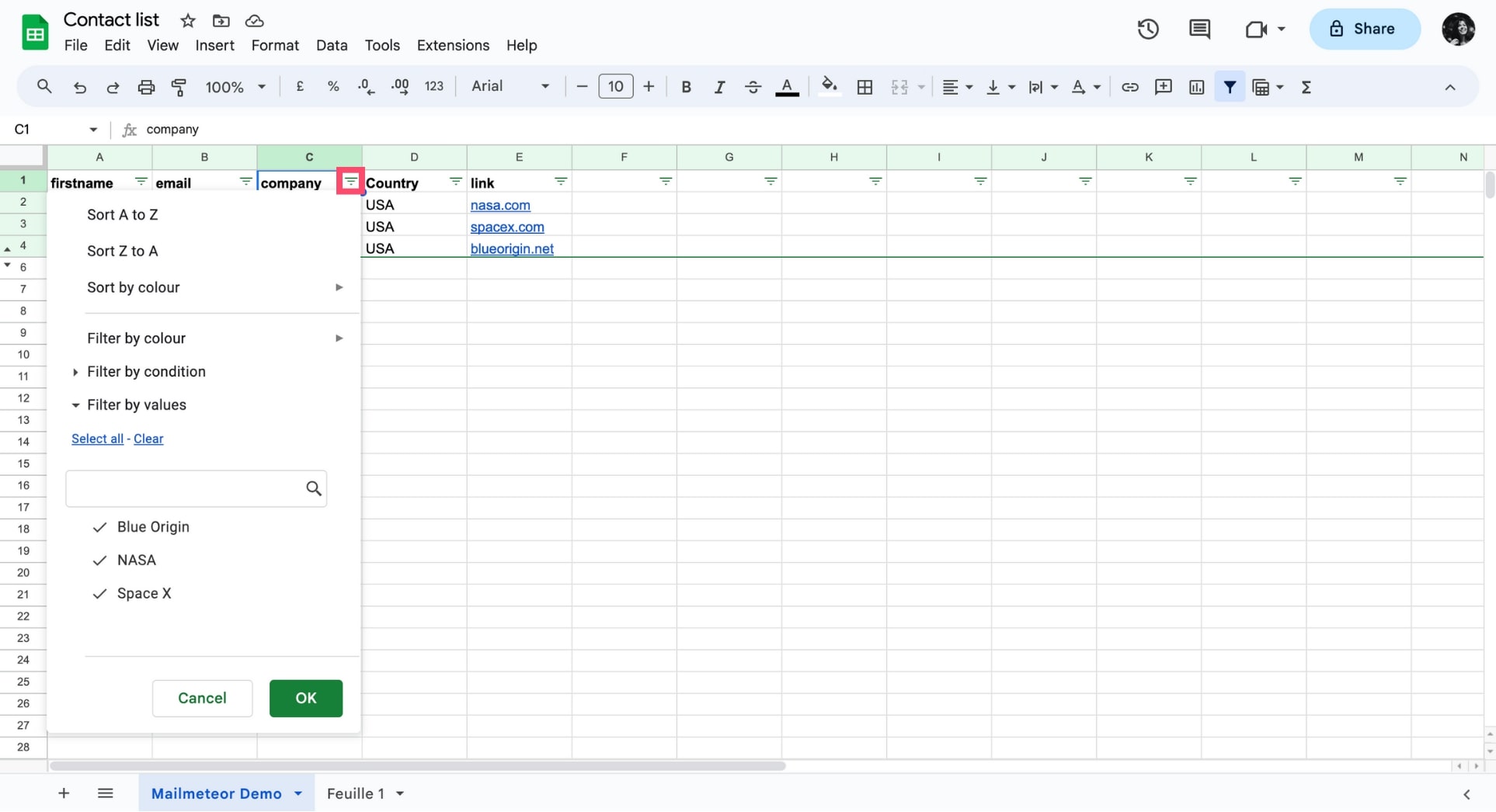Cancel the filter menu

[x=202, y=698]
